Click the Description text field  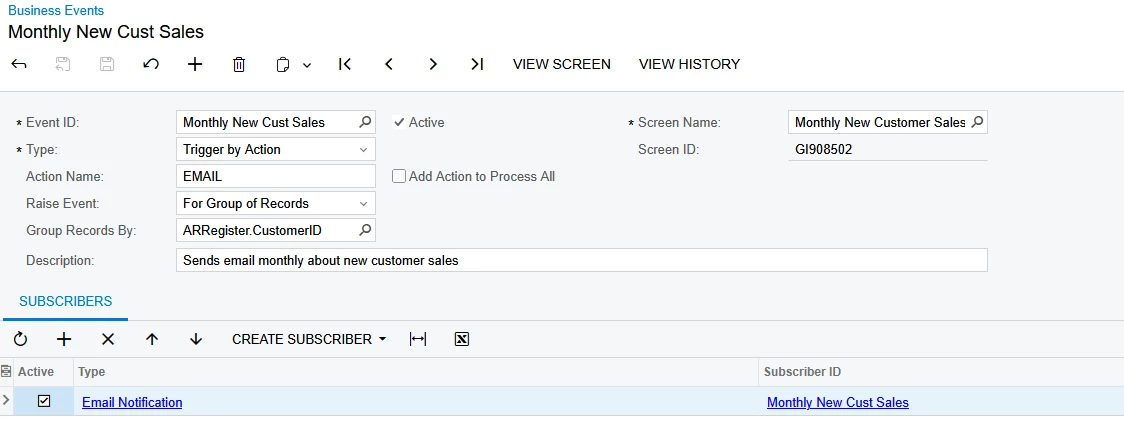pos(580,260)
